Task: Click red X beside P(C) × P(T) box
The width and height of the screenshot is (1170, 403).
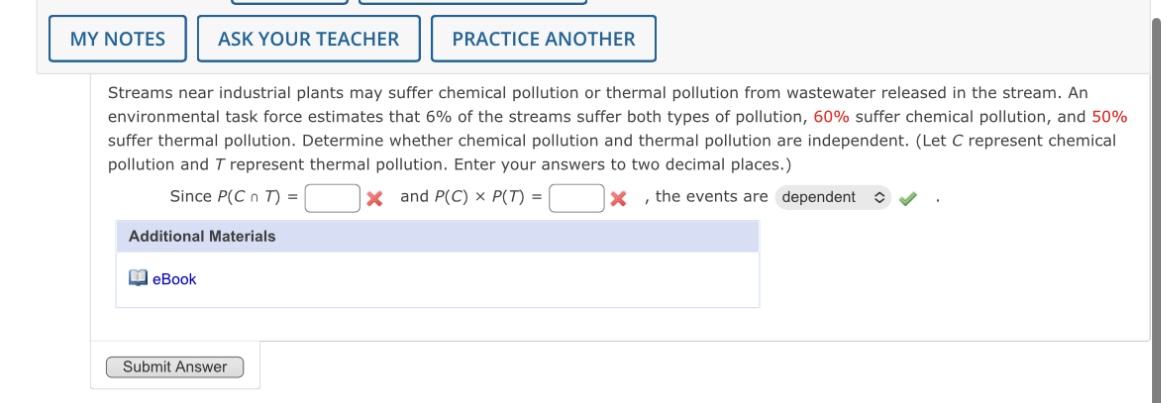Action: click(618, 198)
